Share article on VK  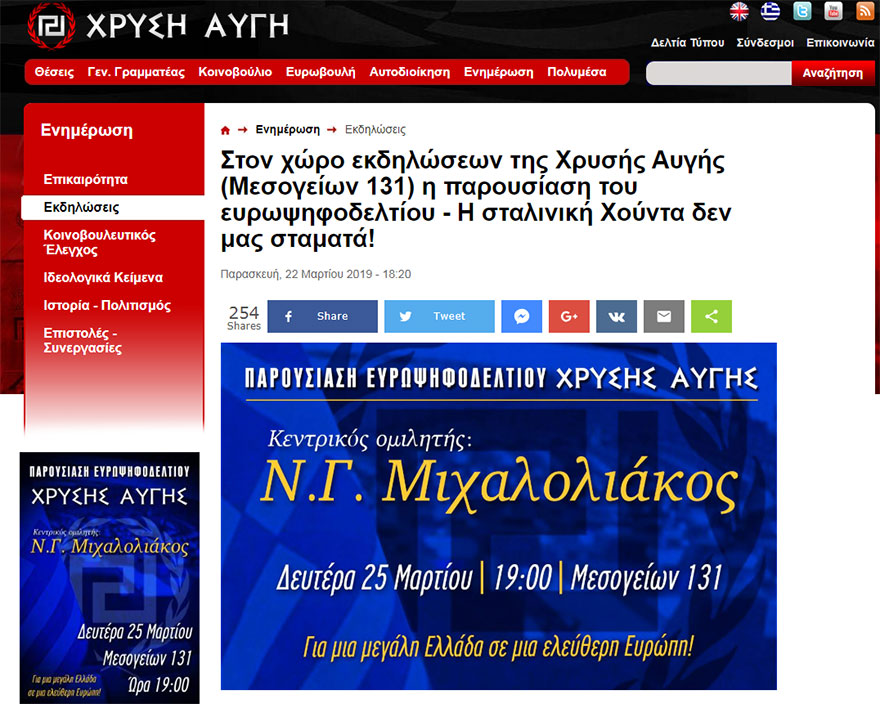[x=616, y=316]
